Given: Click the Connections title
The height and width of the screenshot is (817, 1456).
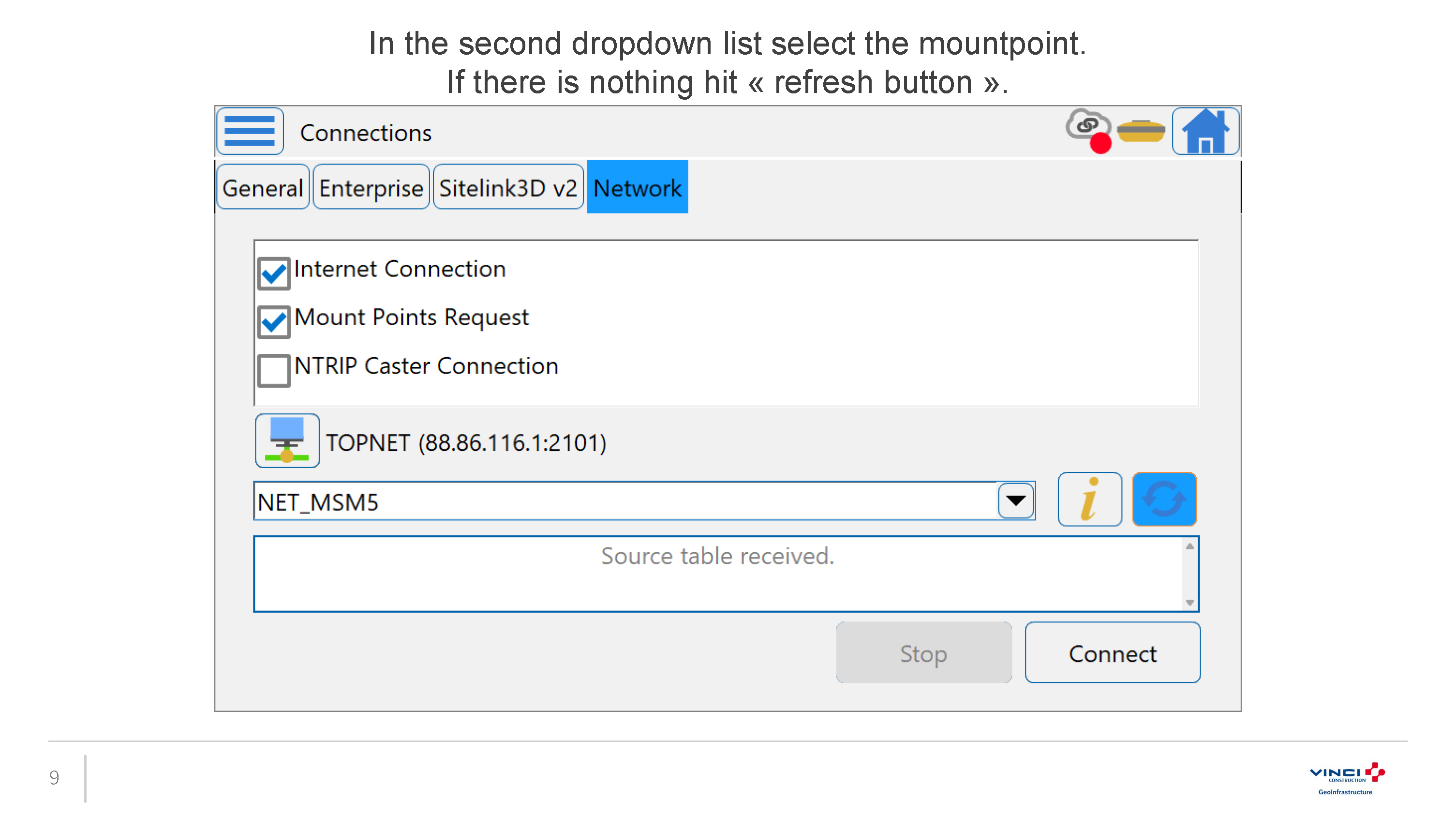Looking at the screenshot, I should click(x=366, y=133).
